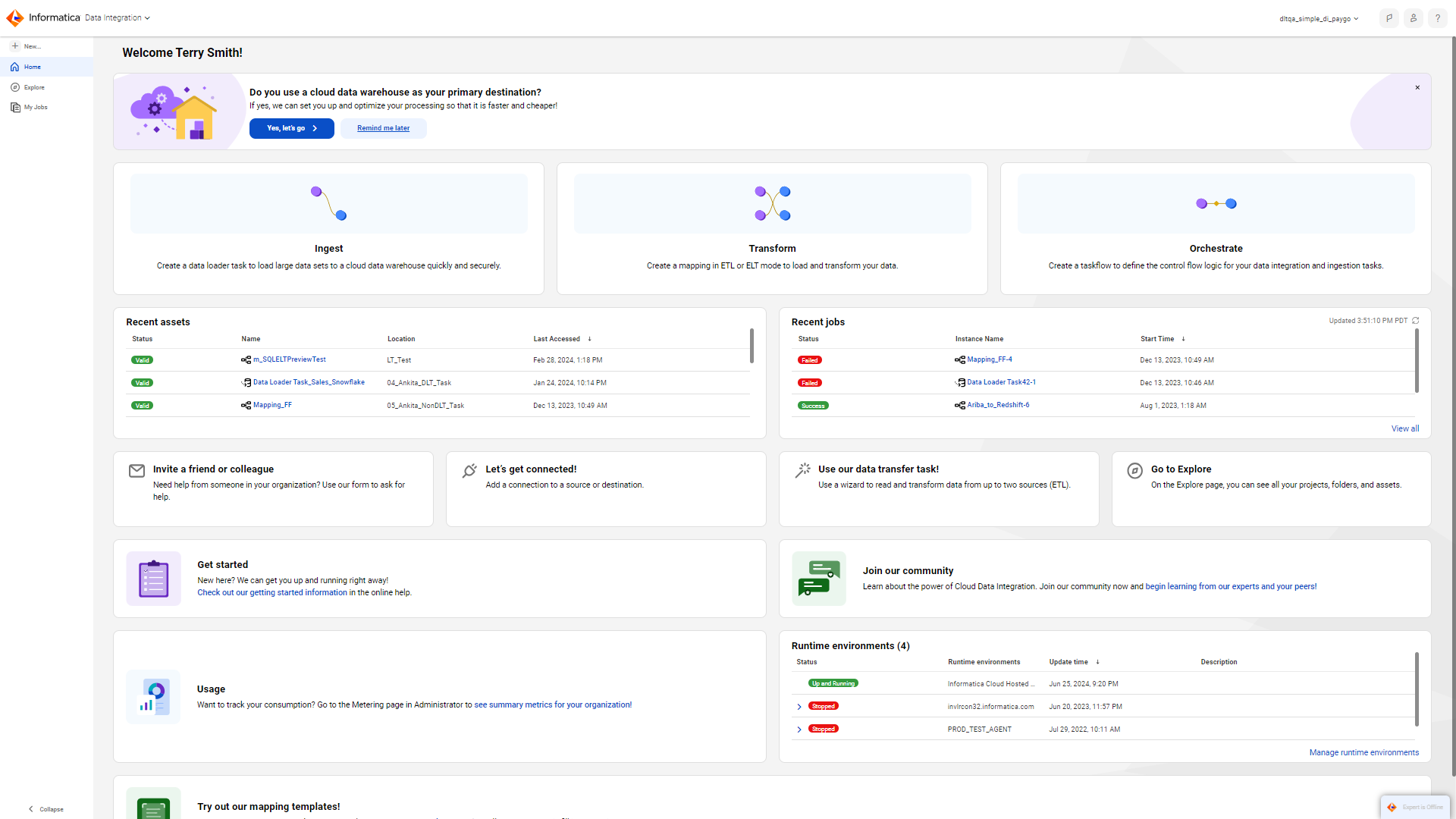1456x819 pixels.
Task: Click the Failed status badge for Mapping_FF-4
Action: (809, 360)
